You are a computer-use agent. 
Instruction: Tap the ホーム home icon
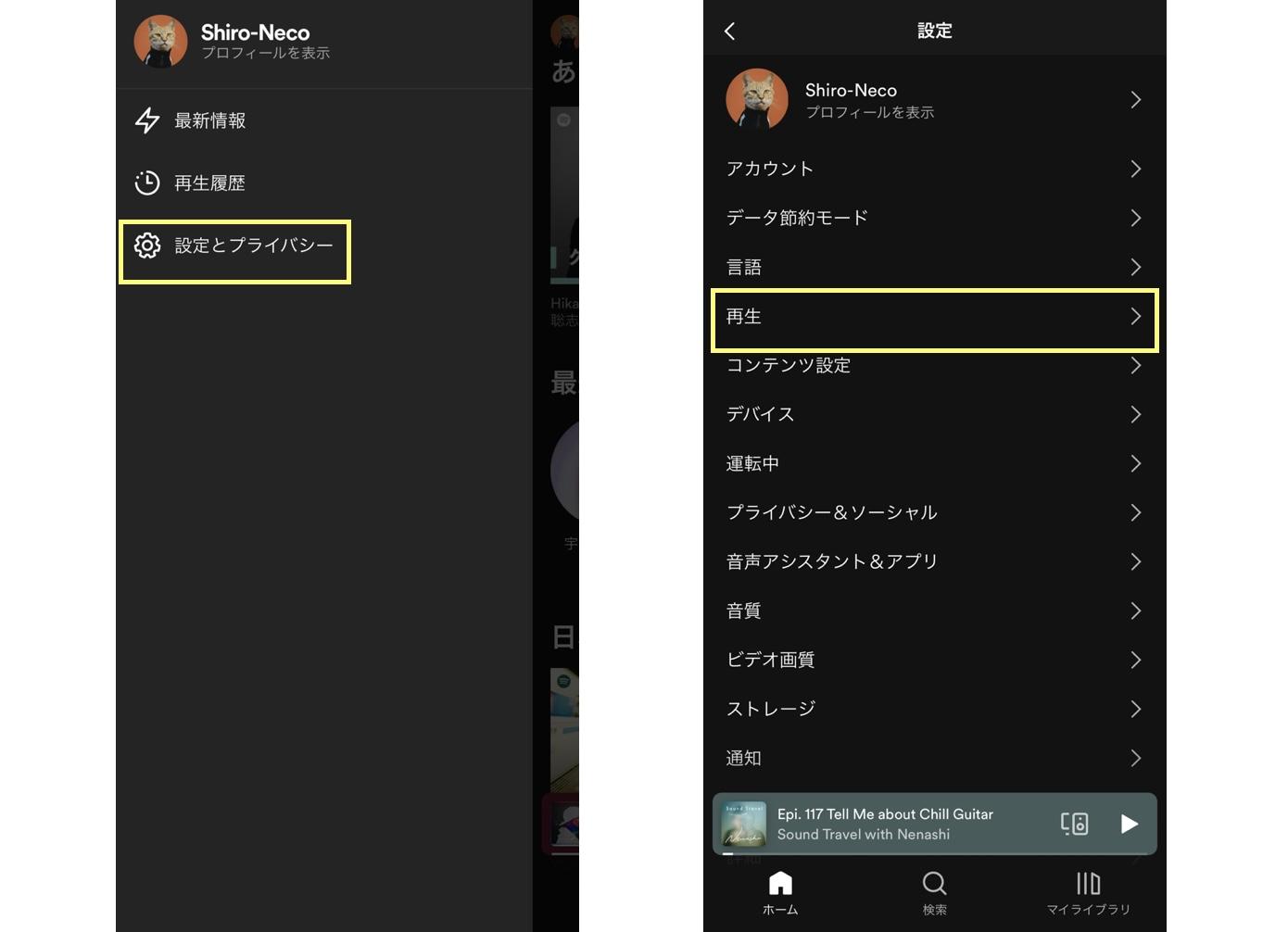(780, 883)
